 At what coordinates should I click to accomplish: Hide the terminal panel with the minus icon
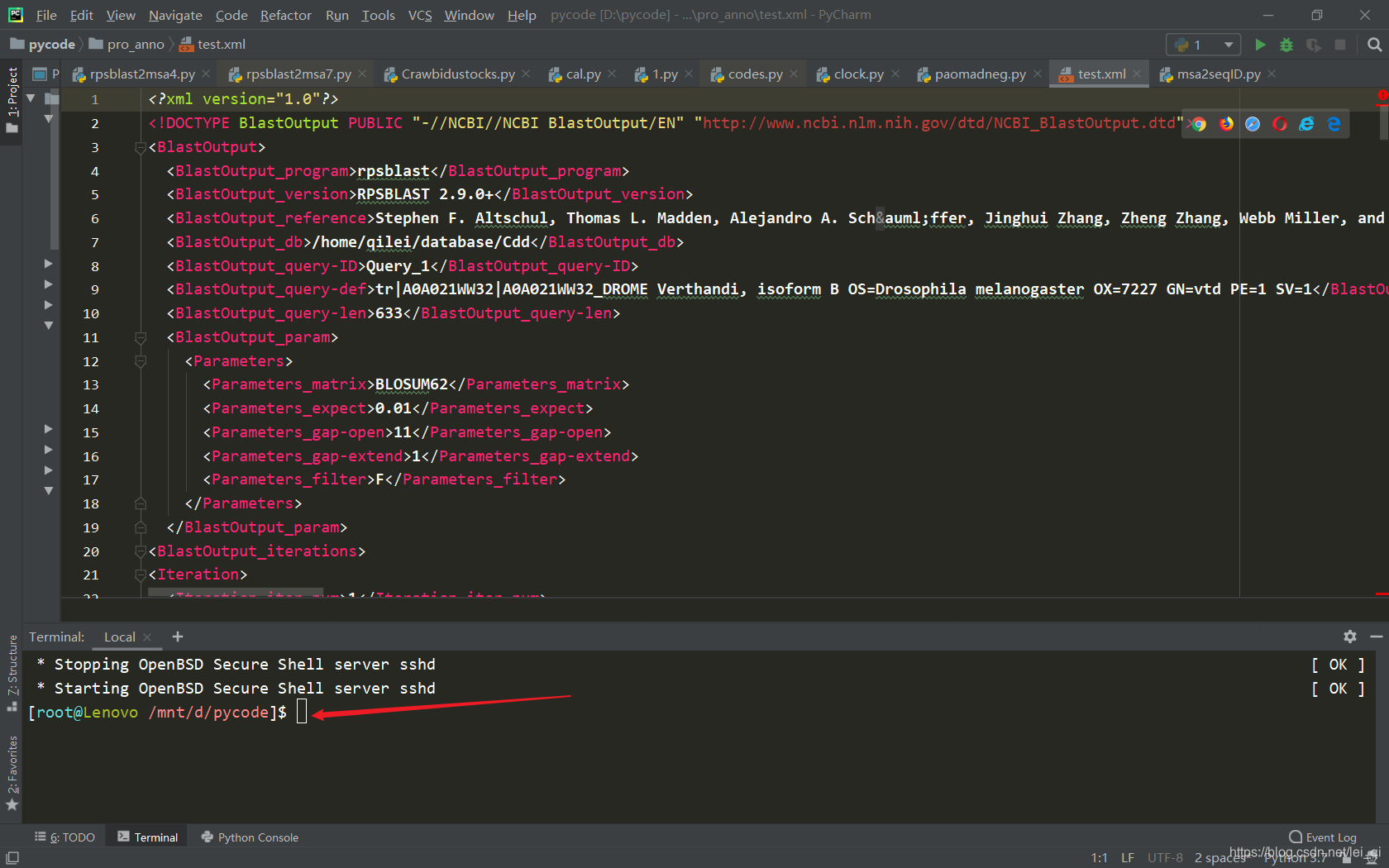coord(1377,637)
